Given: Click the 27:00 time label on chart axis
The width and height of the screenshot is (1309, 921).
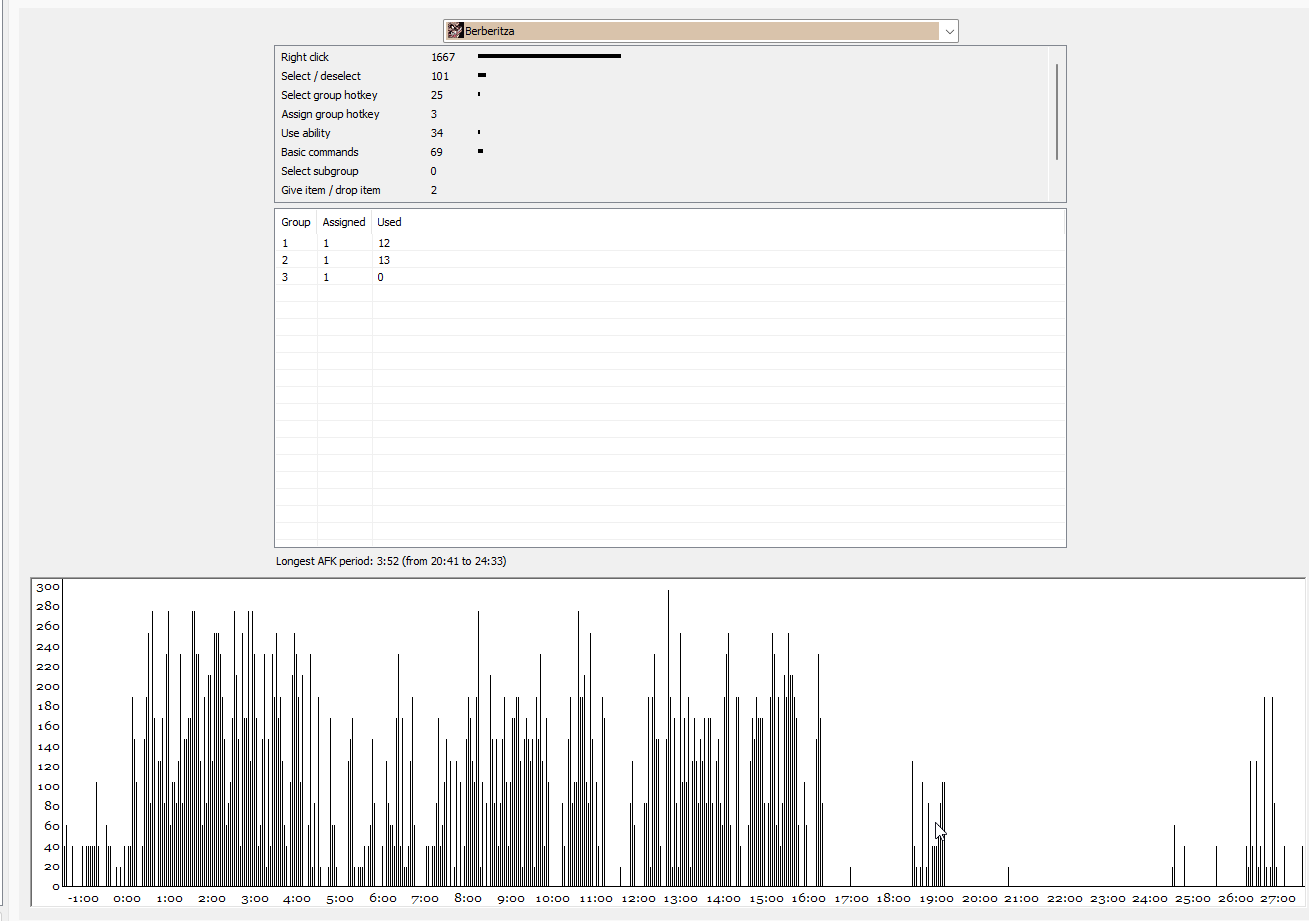Looking at the screenshot, I should click(1277, 899).
